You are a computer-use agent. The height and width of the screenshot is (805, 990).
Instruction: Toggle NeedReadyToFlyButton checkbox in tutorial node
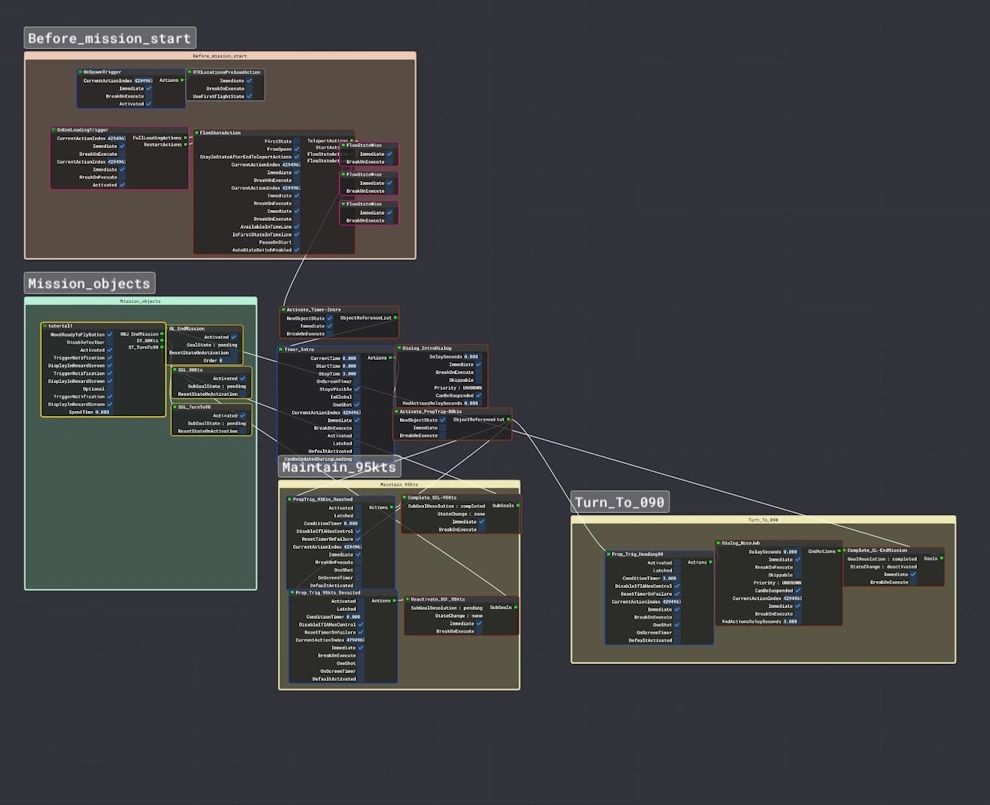pyautogui.click(x=110, y=335)
